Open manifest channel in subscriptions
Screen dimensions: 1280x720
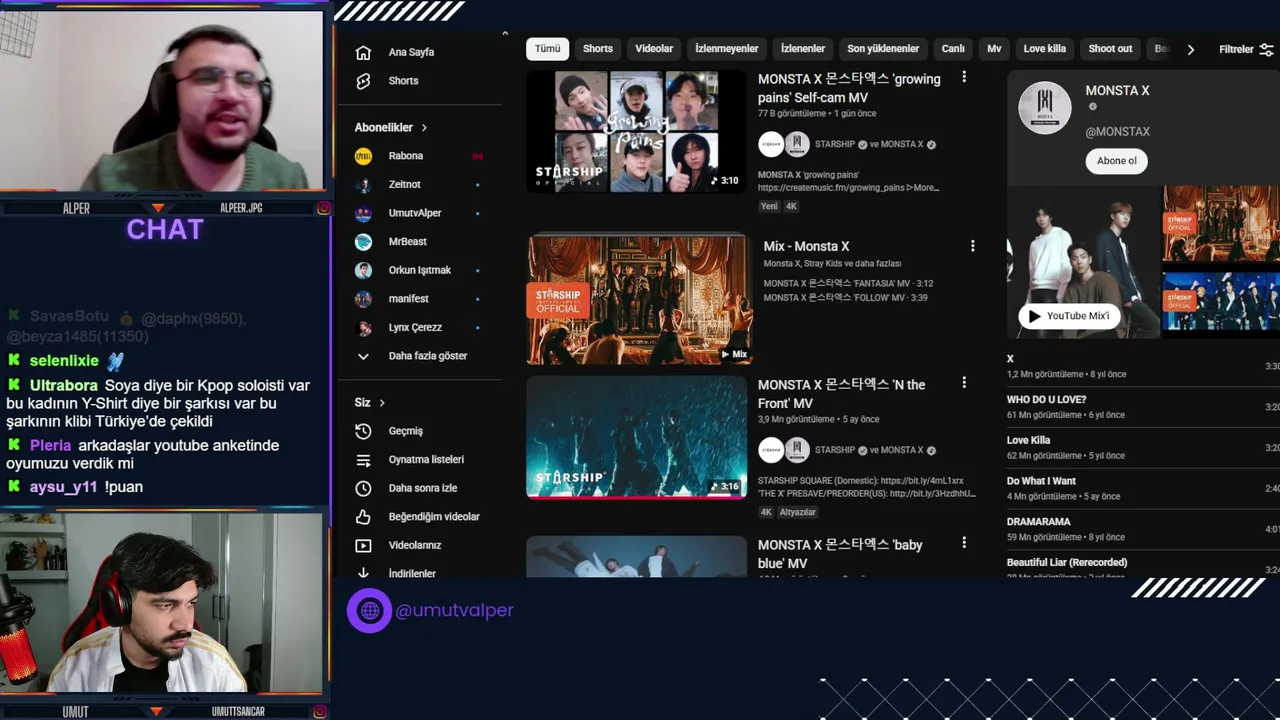(x=409, y=299)
